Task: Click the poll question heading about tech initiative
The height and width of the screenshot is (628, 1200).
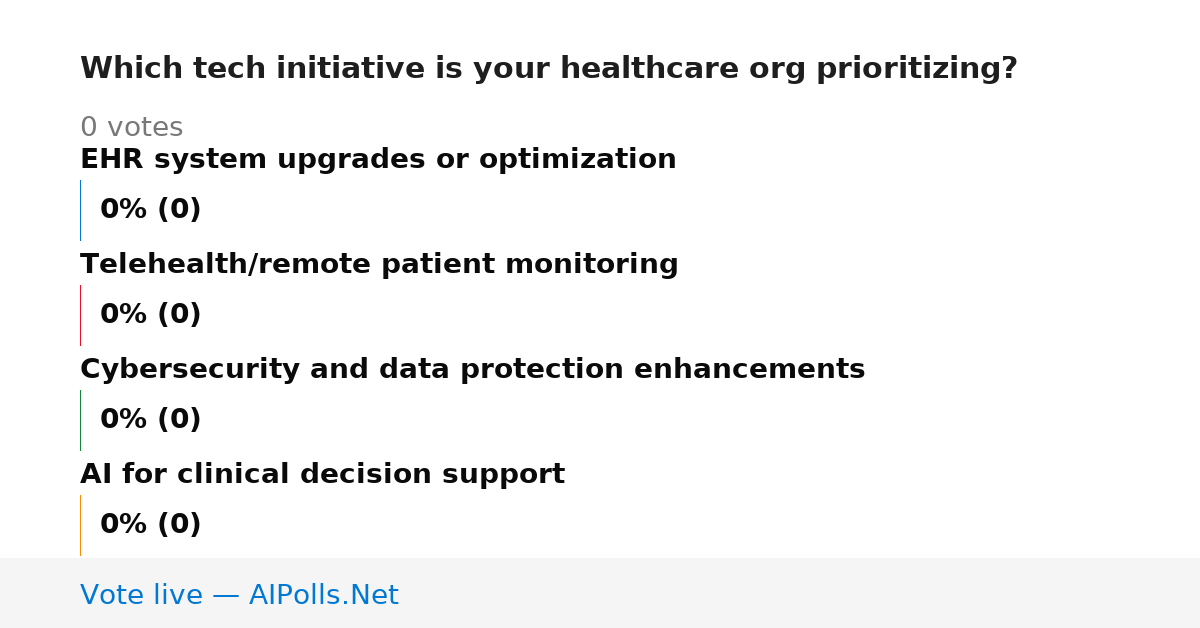Action: [x=548, y=69]
